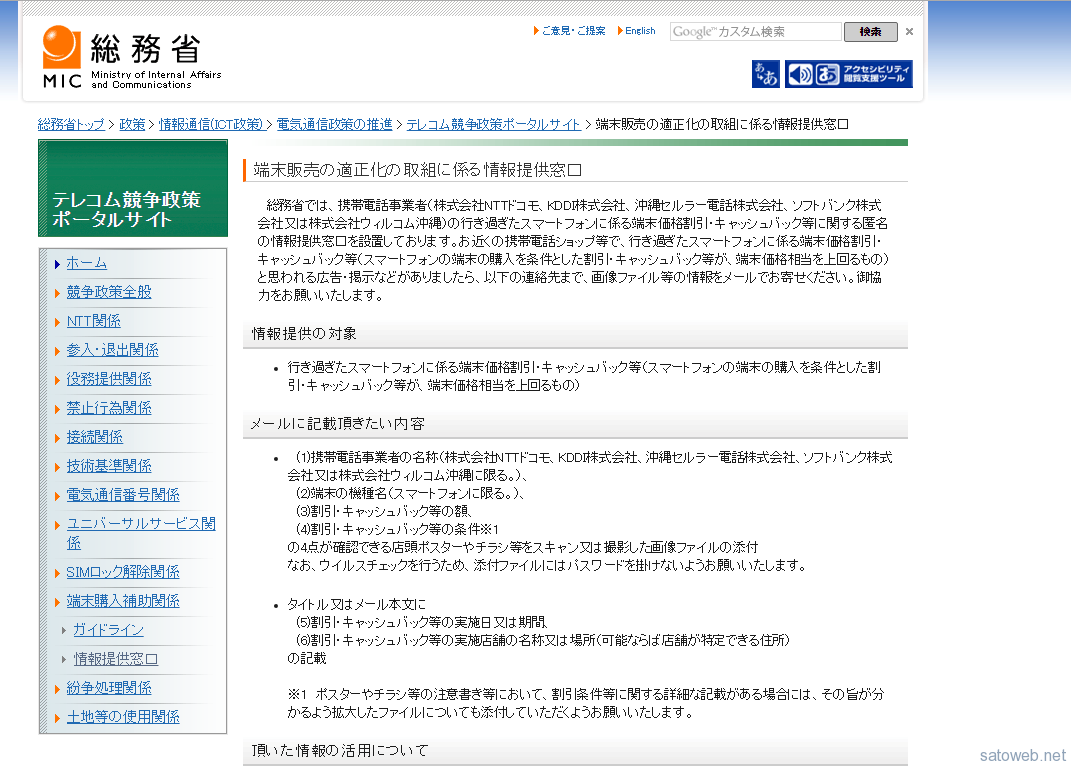This screenshot has width=1071, height=766.
Task: Open 参入・退出関係 in the sidebar
Action: (x=113, y=350)
